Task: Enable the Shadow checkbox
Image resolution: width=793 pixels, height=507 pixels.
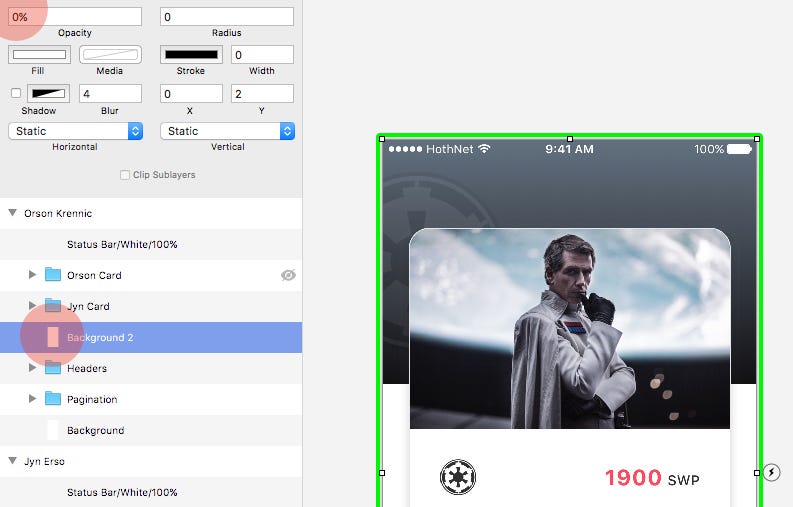Action: 16,93
